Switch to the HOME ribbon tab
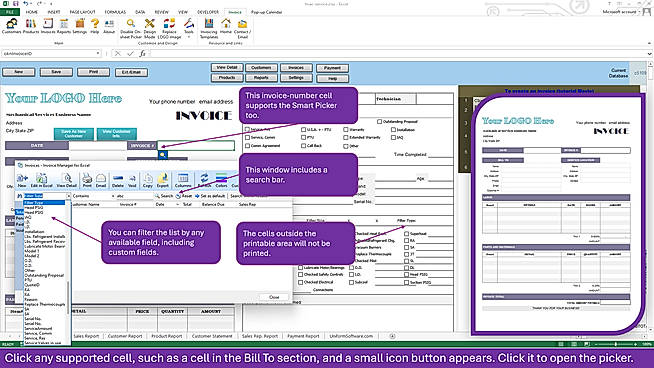This screenshot has width=654, height=368. pyautogui.click(x=32, y=12)
